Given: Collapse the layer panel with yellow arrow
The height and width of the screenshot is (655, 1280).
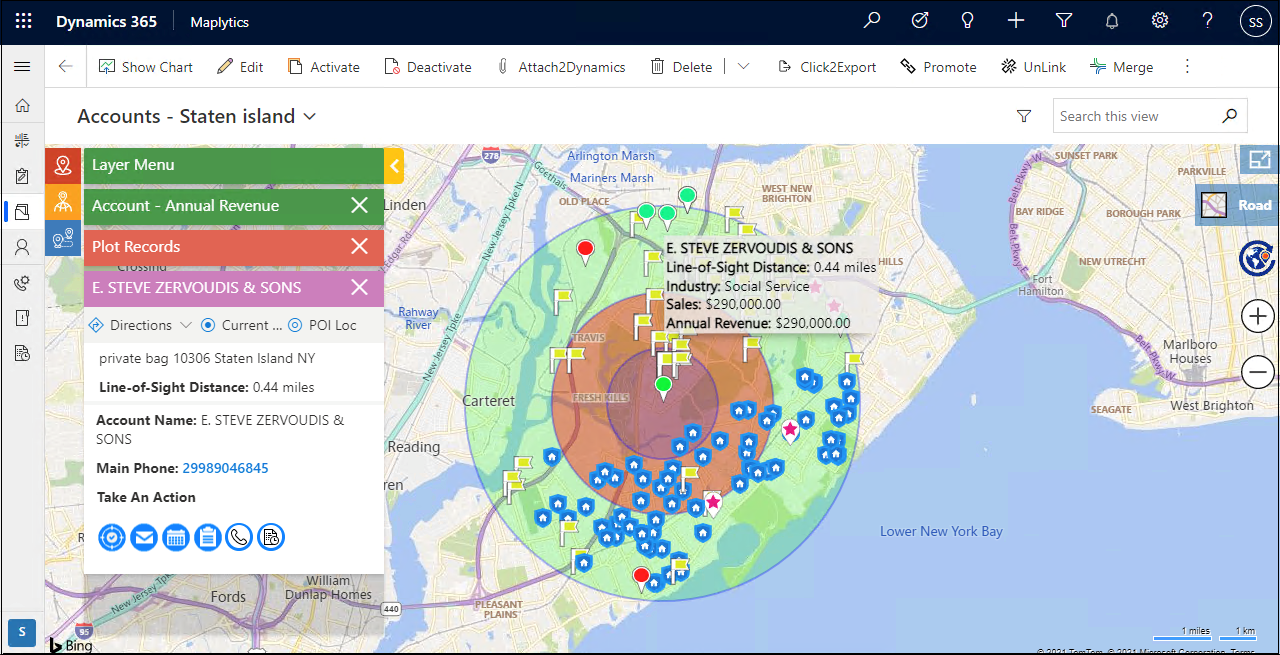Looking at the screenshot, I should tap(394, 166).
